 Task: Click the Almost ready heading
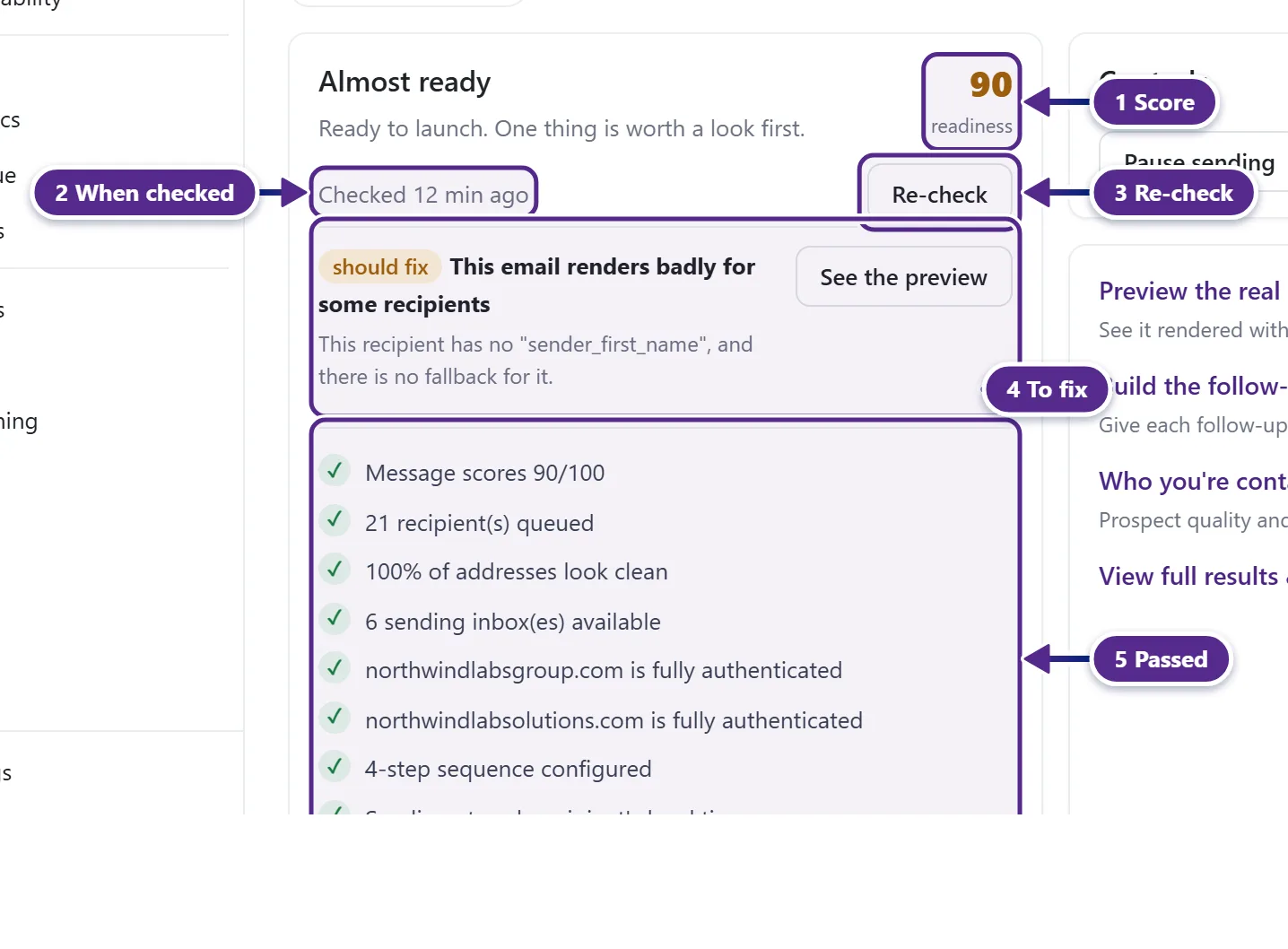(x=405, y=83)
